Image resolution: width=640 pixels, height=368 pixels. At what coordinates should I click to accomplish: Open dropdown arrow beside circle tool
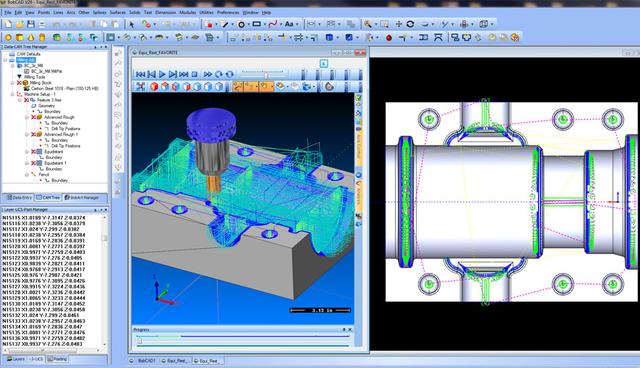click(248, 24)
